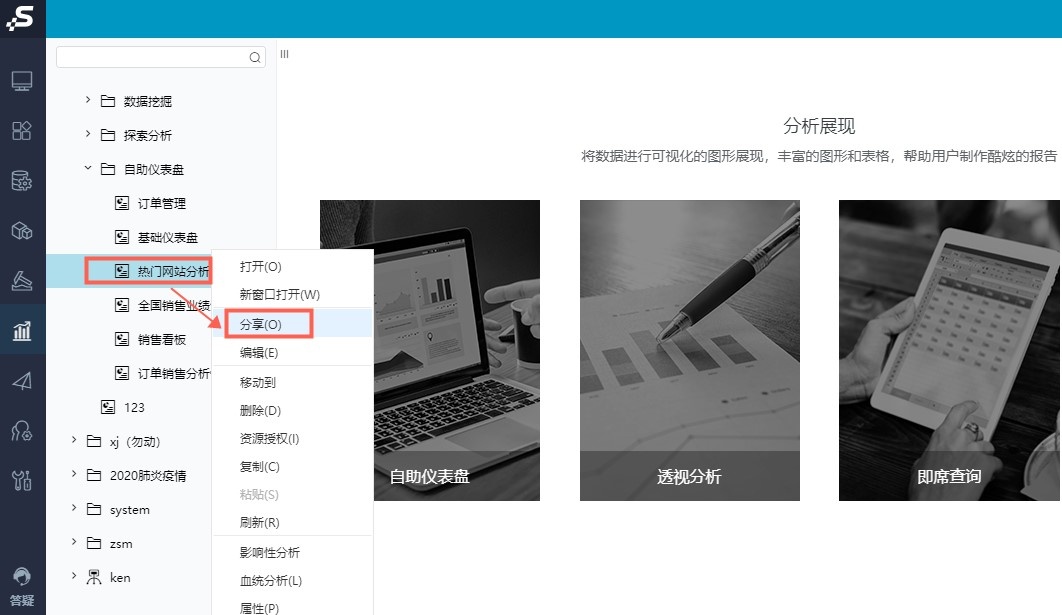Open the paper plane publish sidebar icon
The image size is (1062, 615).
(x=22, y=381)
